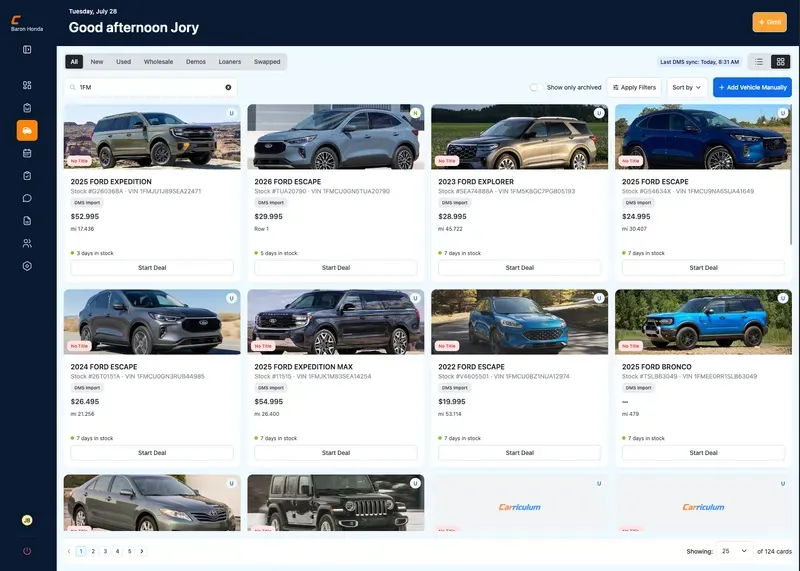Select the New tab
800x571 pixels.
[97, 62]
